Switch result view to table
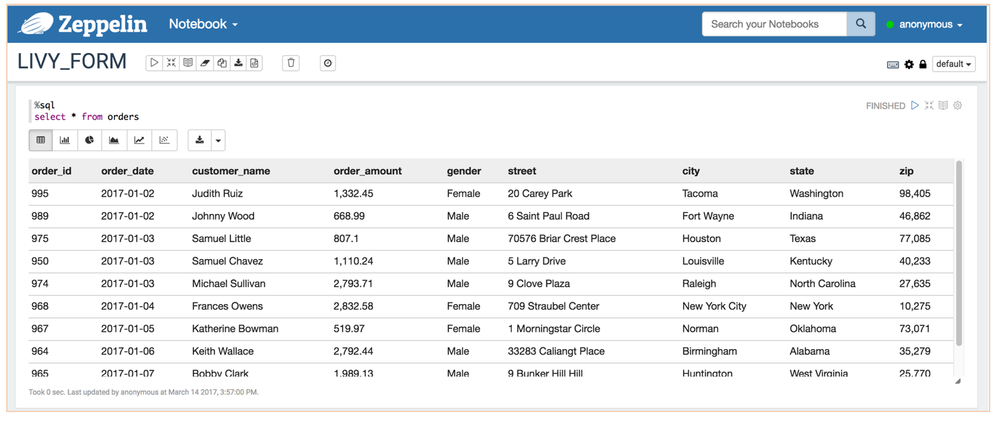 click(41, 140)
